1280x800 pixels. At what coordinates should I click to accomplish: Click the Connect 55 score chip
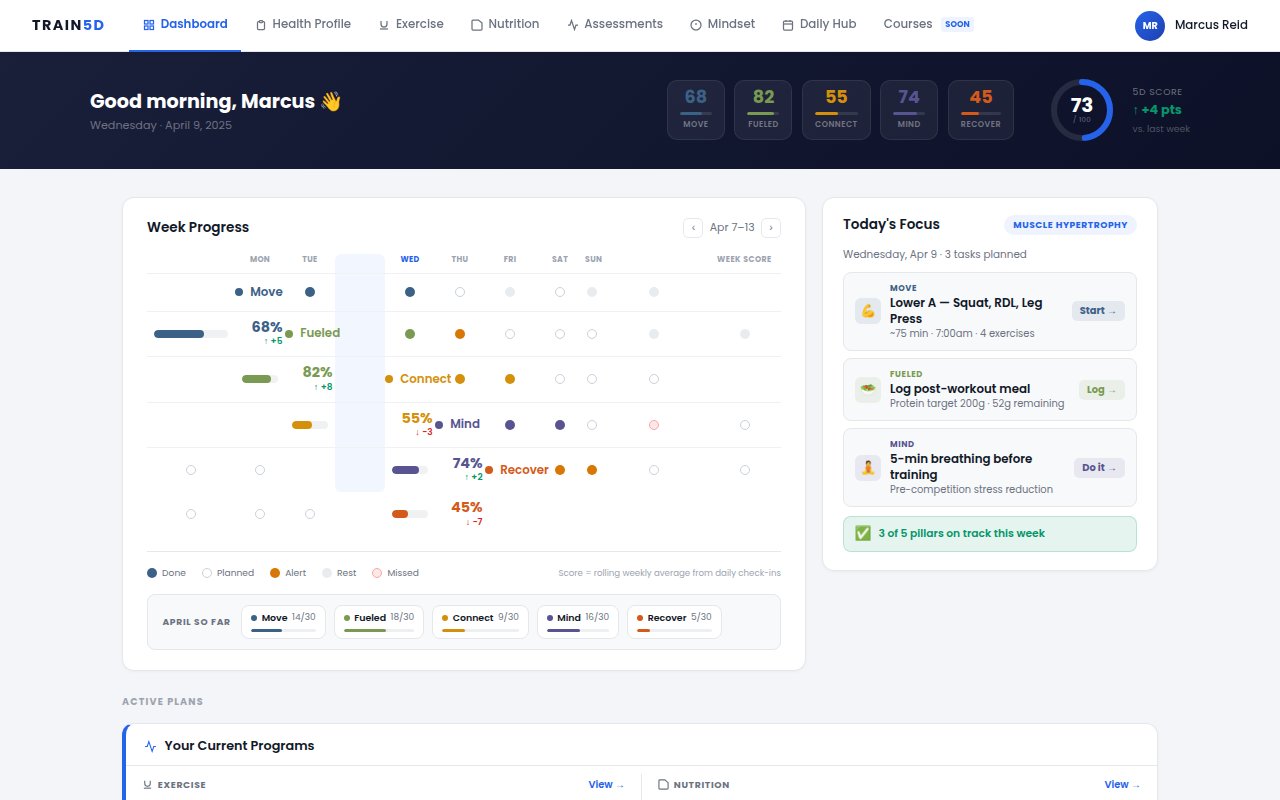pyautogui.click(x=836, y=110)
